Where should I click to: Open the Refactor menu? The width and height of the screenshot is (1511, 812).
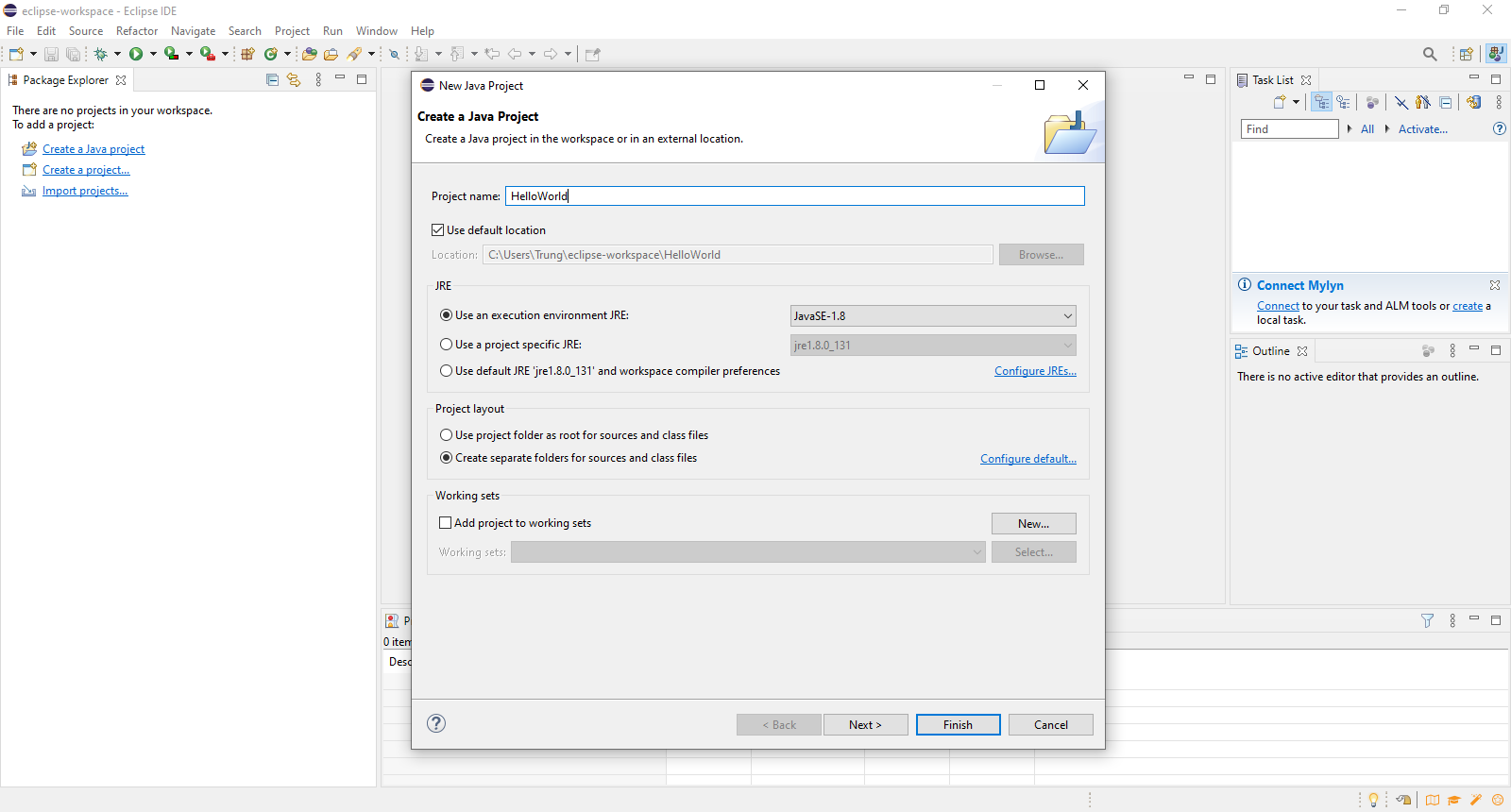(x=137, y=31)
